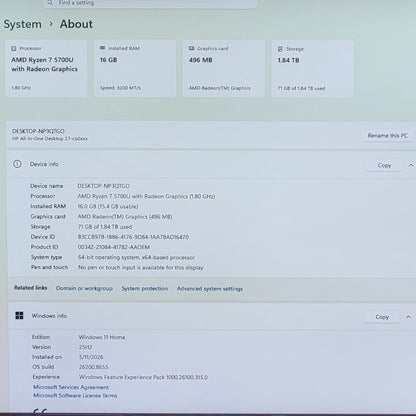Collapse the Device info section chevron

(411, 165)
